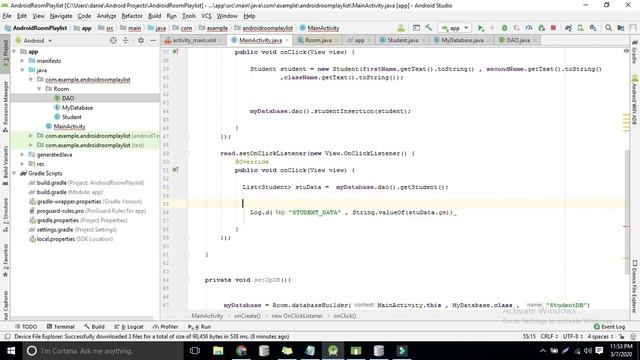Open Device File Manager icon in toolbar
640x360 pixels.
pyautogui.click(x=416, y=28)
